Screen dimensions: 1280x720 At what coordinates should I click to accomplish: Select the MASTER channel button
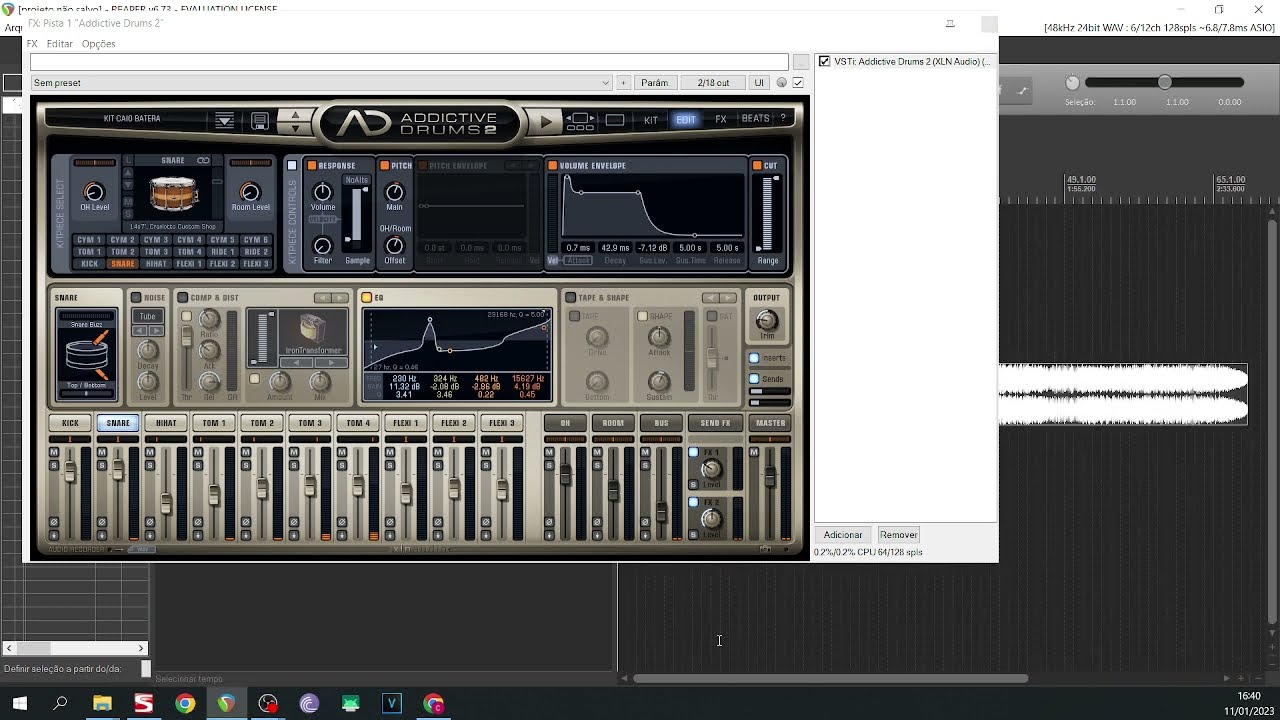click(770, 423)
